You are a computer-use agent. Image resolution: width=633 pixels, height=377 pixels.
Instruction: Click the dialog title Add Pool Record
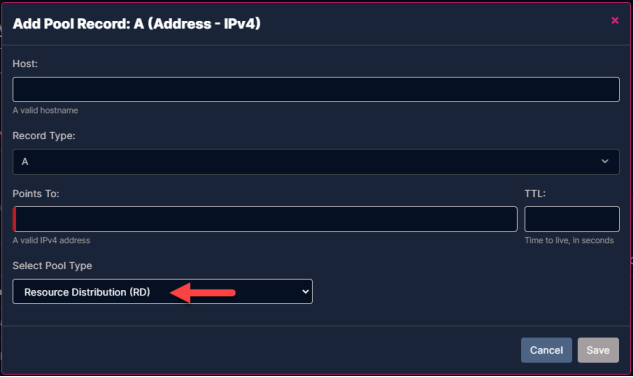pos(136,23)
